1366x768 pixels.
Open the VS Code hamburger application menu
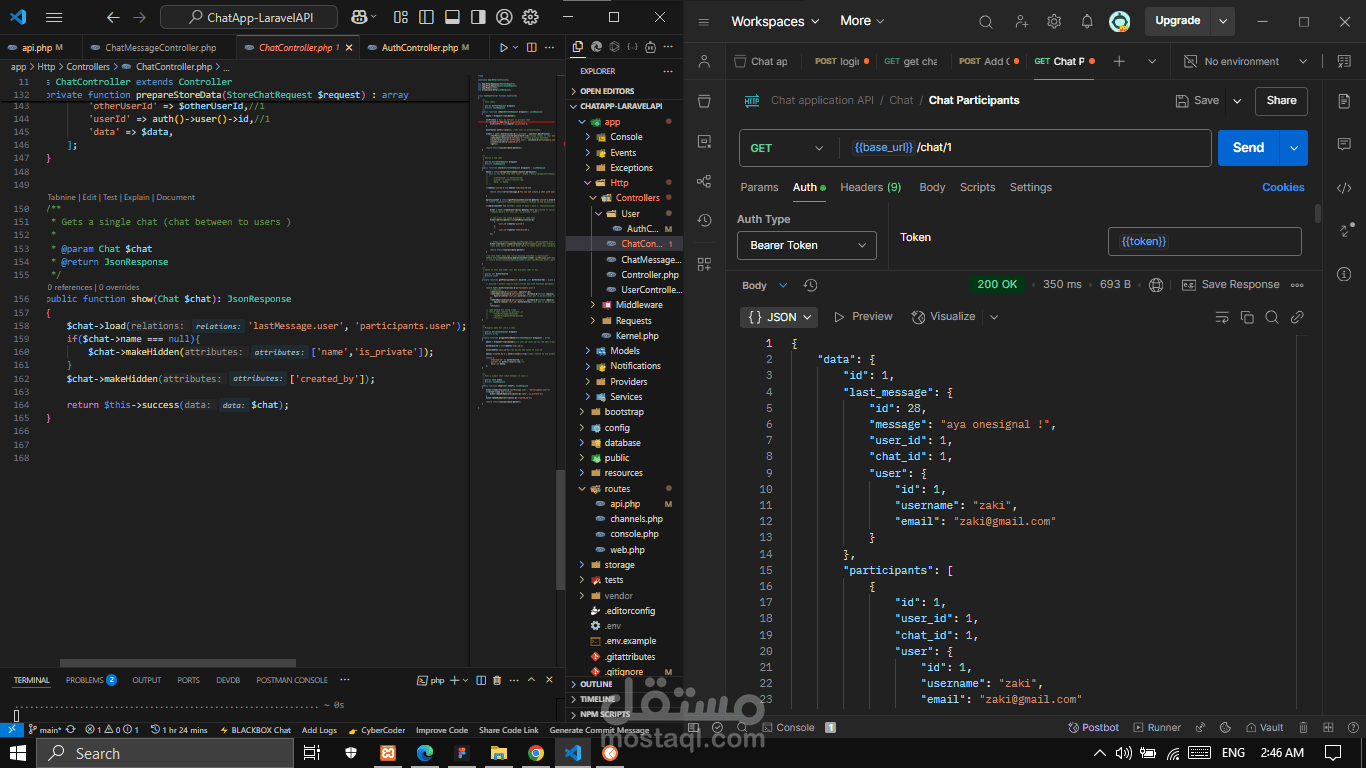[x=54, y=17]
